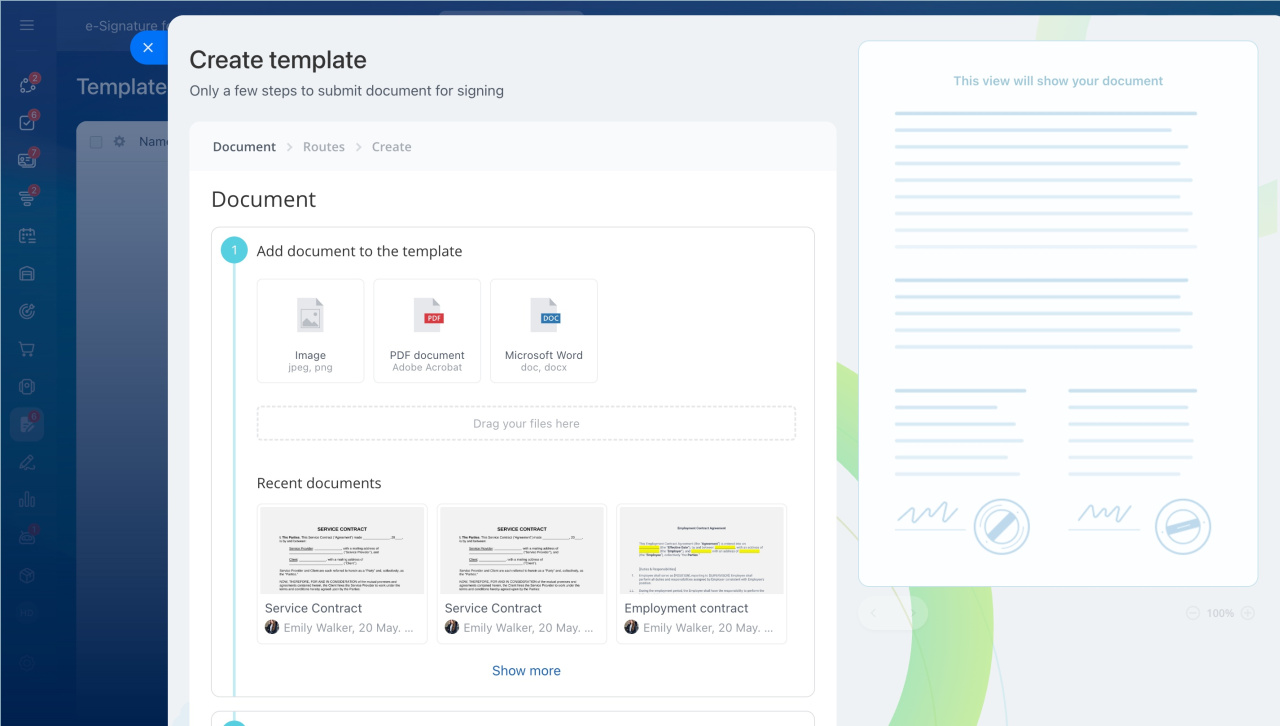Choose the PDF document upload option
Image resolution: width=1280 pixels, height=726 pixels.
[x=427, y=331]
